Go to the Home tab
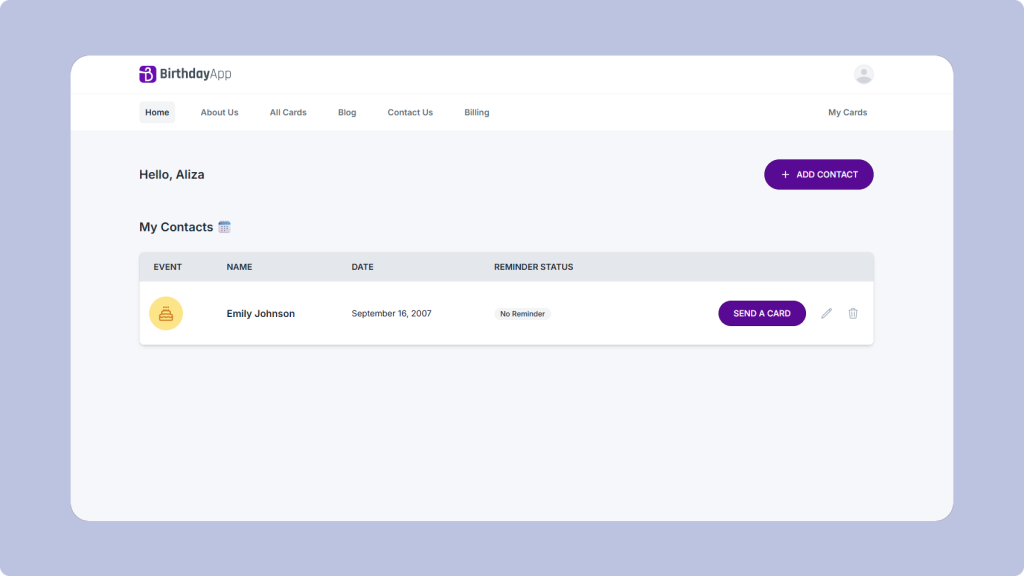This screenshot has height=576, width=1024. point(157,112)
